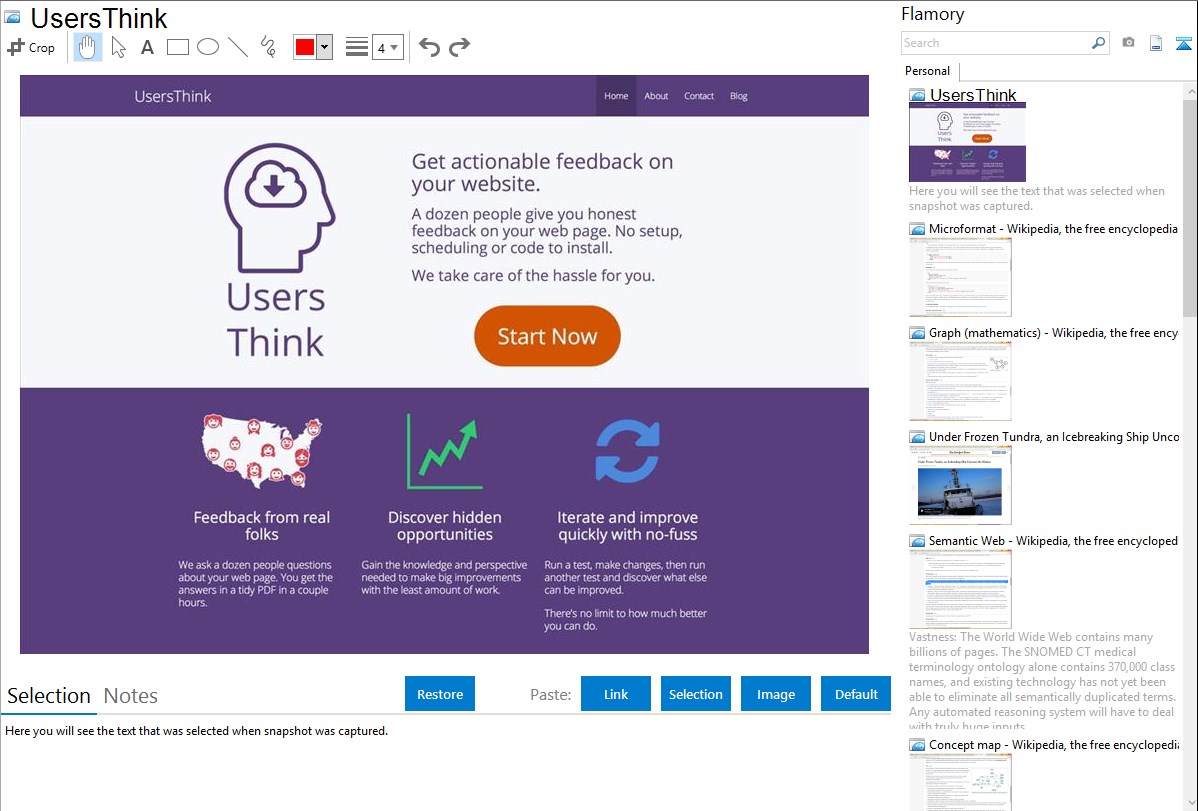The width and height of the screenshot is (1198, 811).
Task: Open the Graph (mathematics) snapshot thumbnail
Action: (x=960, y=381)
